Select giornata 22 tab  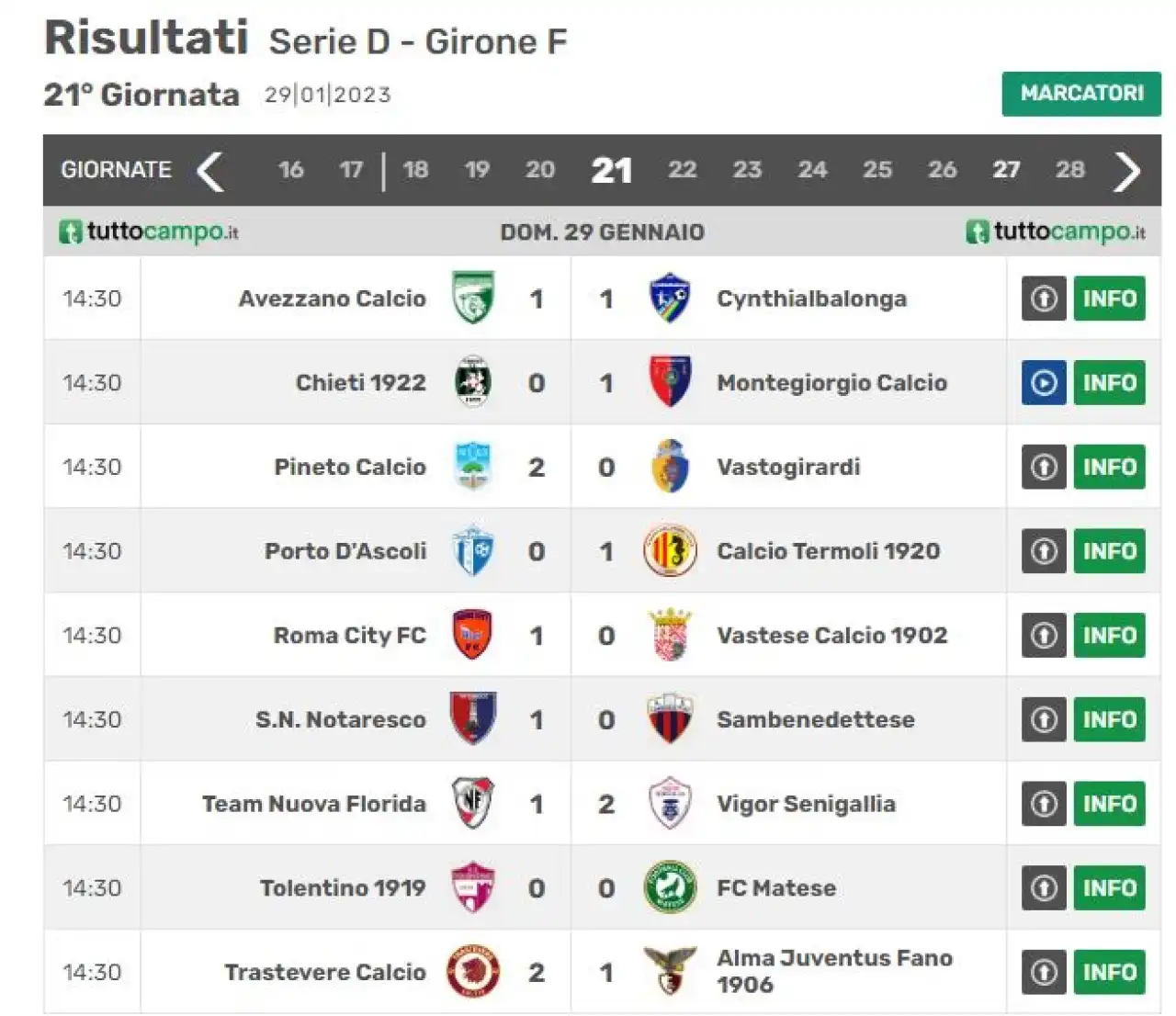[682, 170]
